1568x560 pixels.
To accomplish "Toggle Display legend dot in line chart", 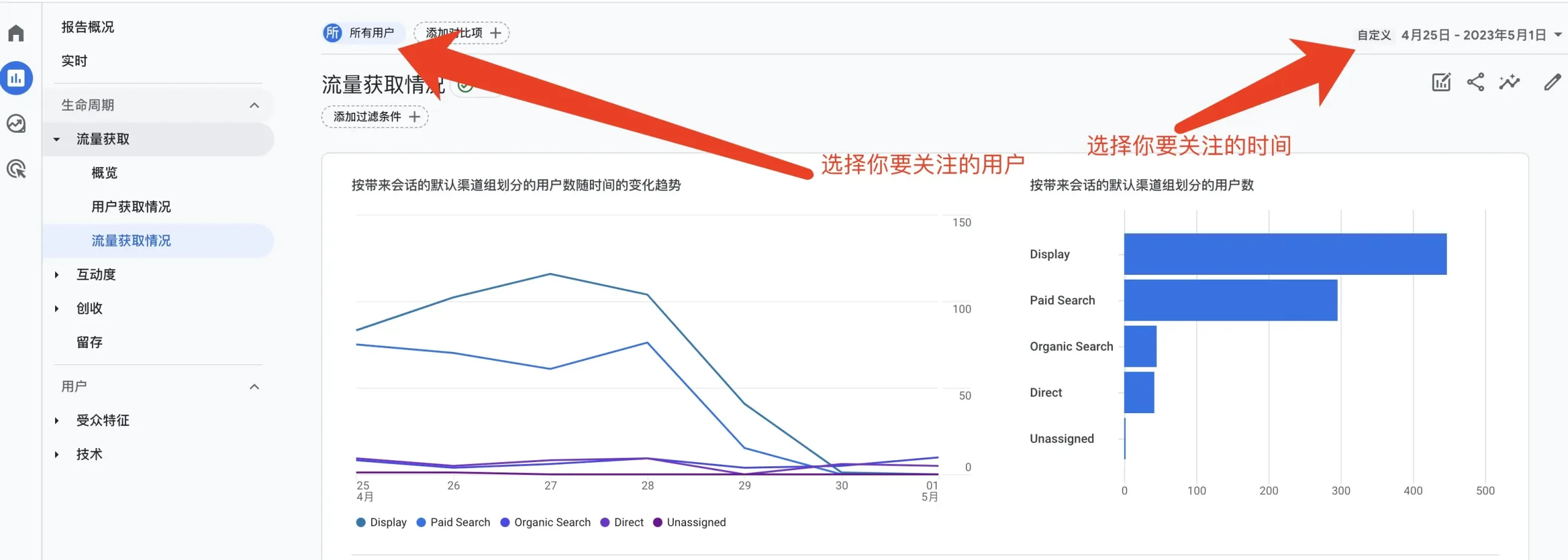I will pos(361,522).
